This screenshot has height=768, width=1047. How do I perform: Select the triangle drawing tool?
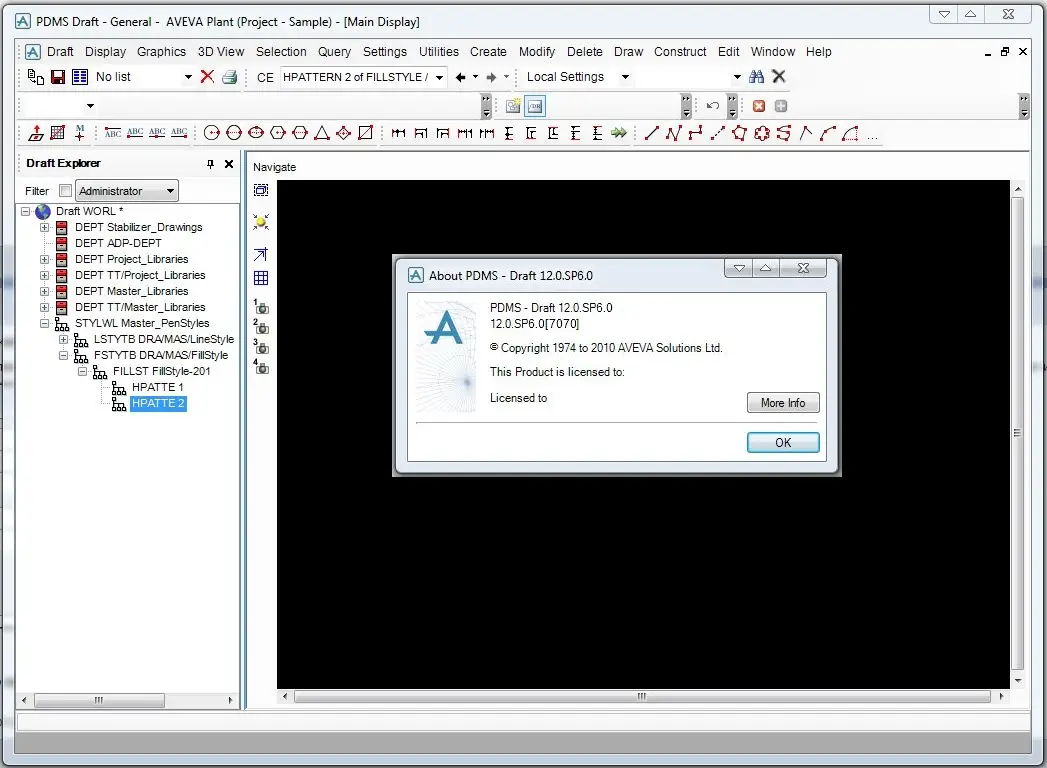(x=322, y=133)
